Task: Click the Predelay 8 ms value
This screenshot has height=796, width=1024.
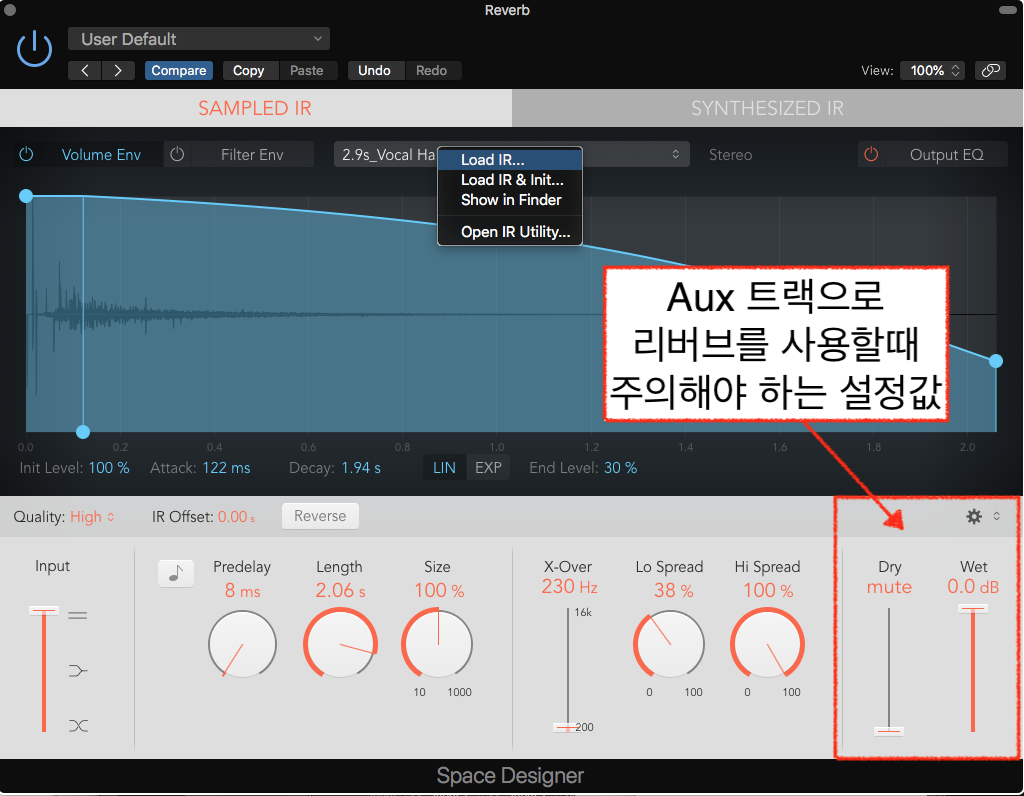Action: point(242,591)
